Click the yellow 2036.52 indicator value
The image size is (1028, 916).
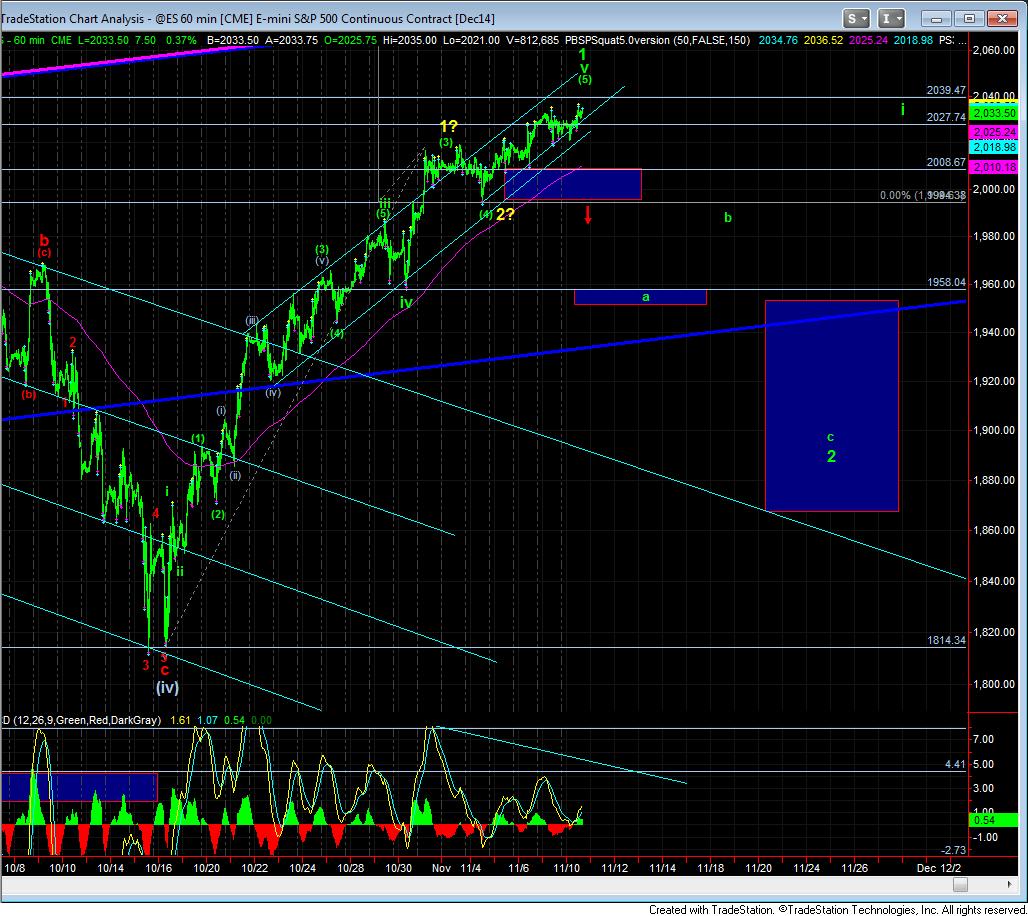point(823,40)
